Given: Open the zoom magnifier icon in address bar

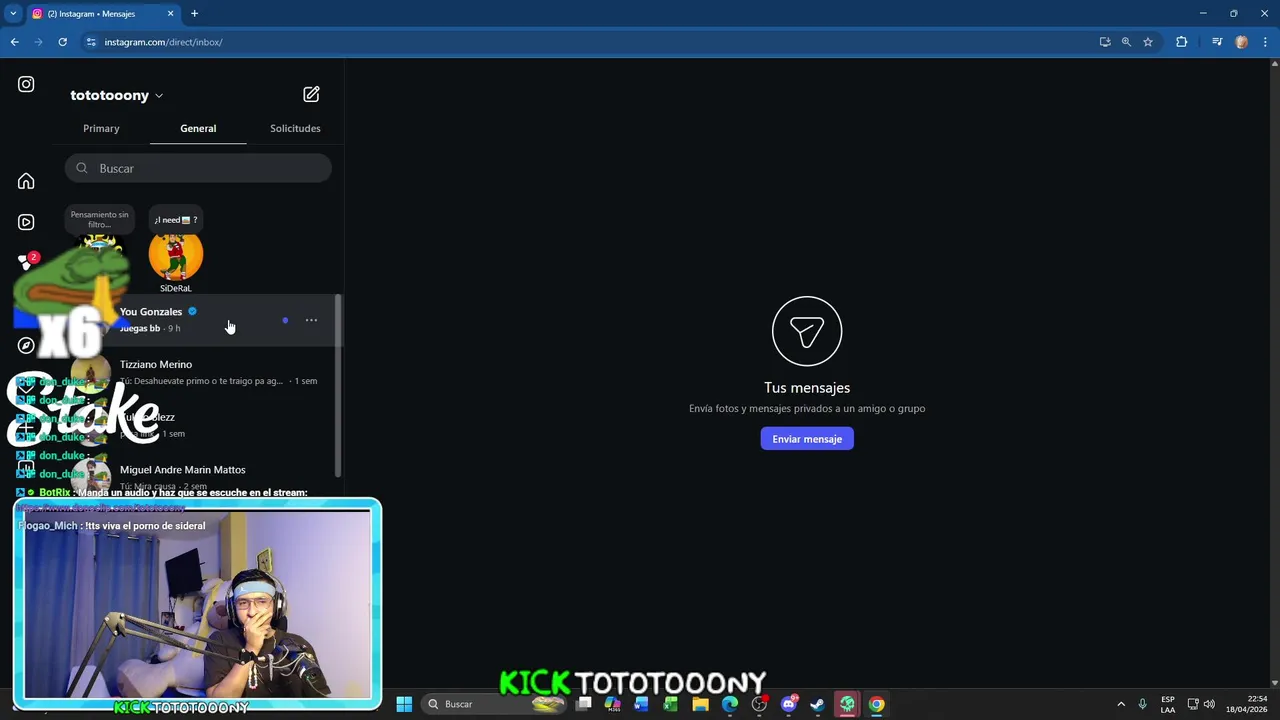Looking at the screenshot, I should pos(1126,42).
